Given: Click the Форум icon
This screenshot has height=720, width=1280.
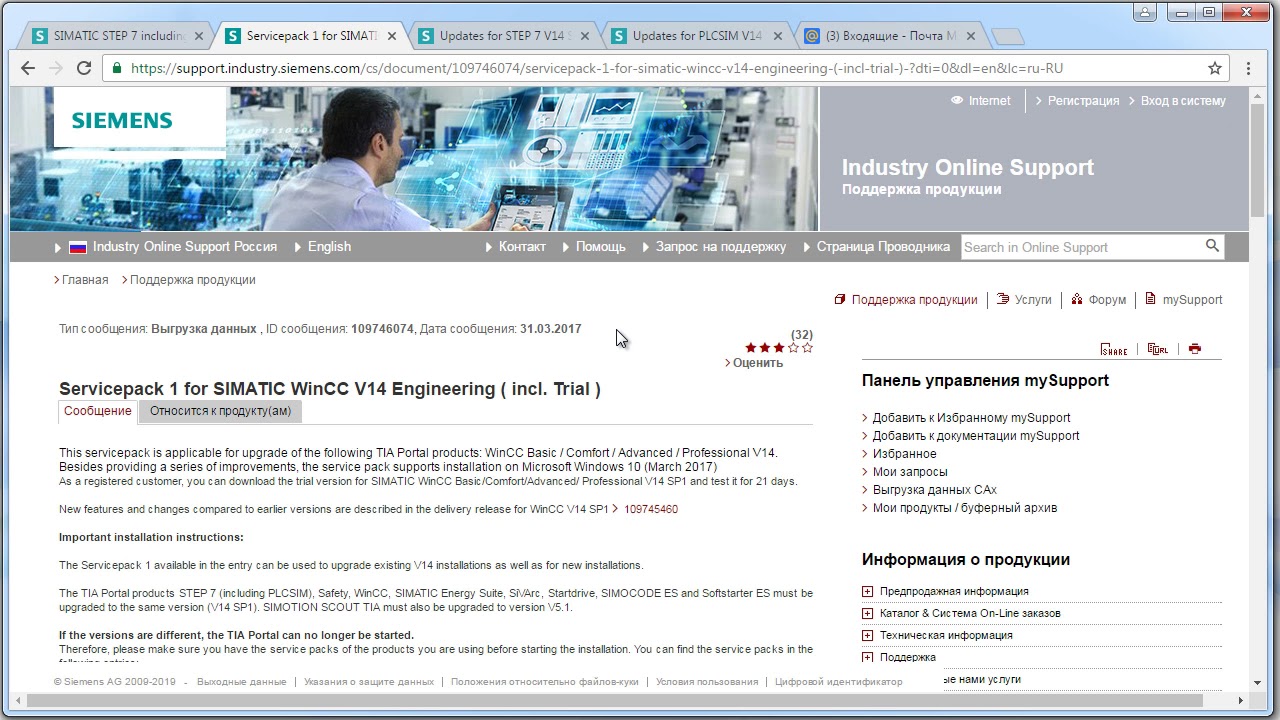Looking at the screenshot, I should click(x=1077, y=299).
